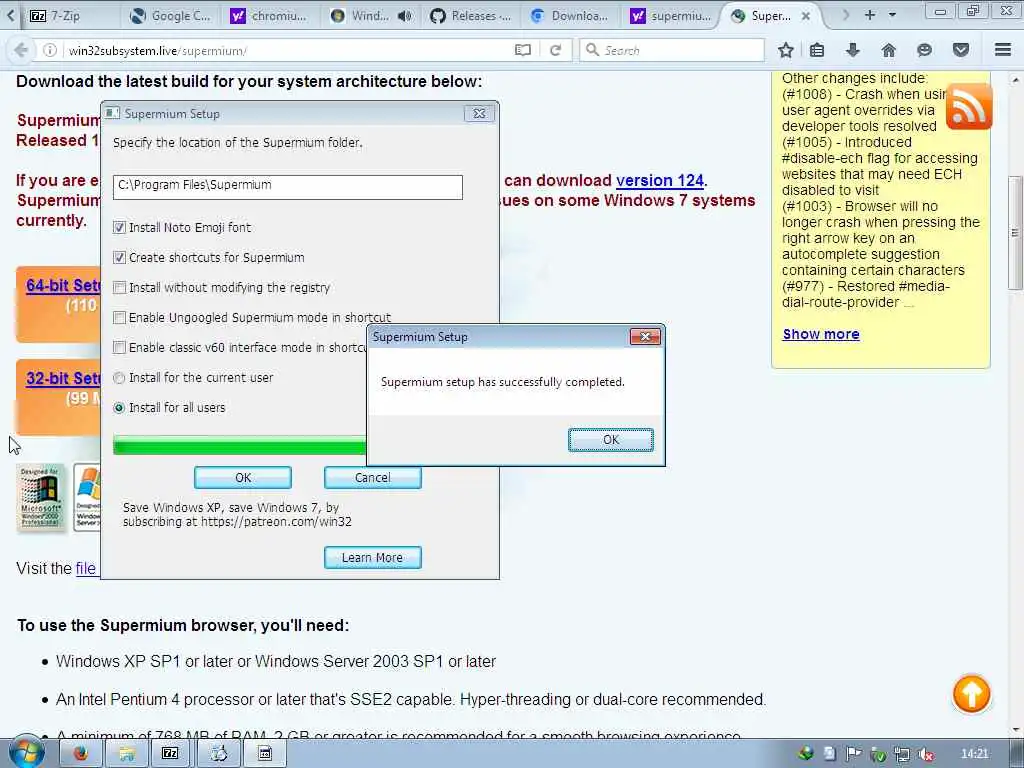This screenshot has height=768, width=1024.
Task: Mute audio on the Wind... tab
Action: pyautogui.click(x=404, y=16)
